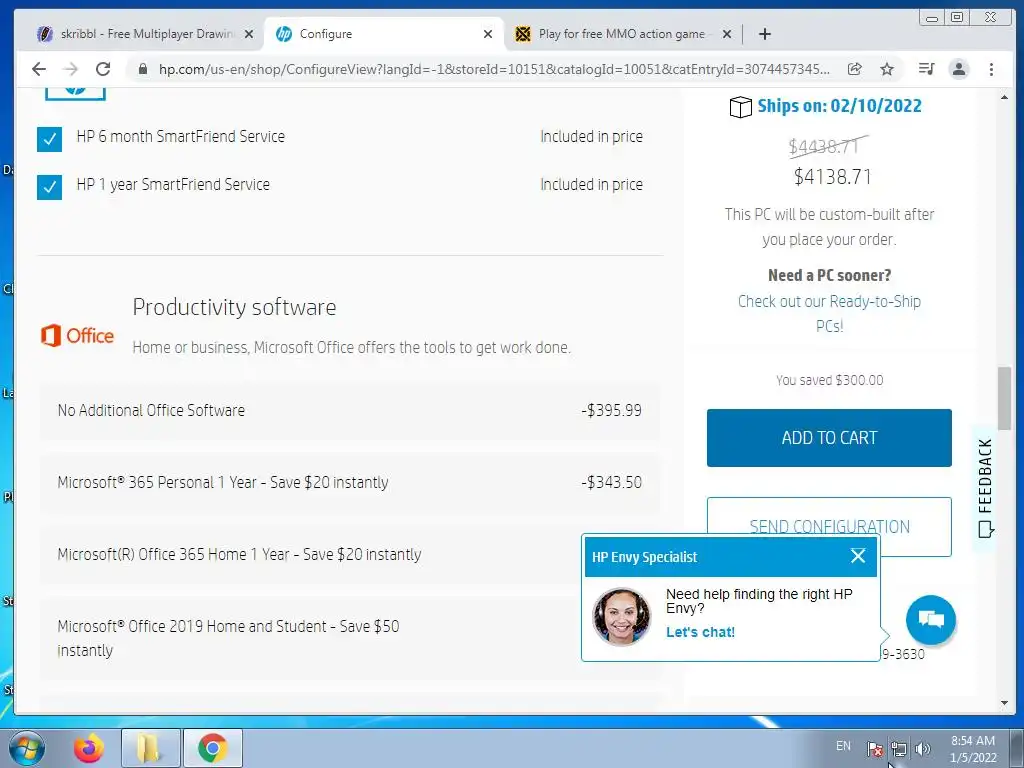Open the Windows Start menu orb

click(26, 748)
